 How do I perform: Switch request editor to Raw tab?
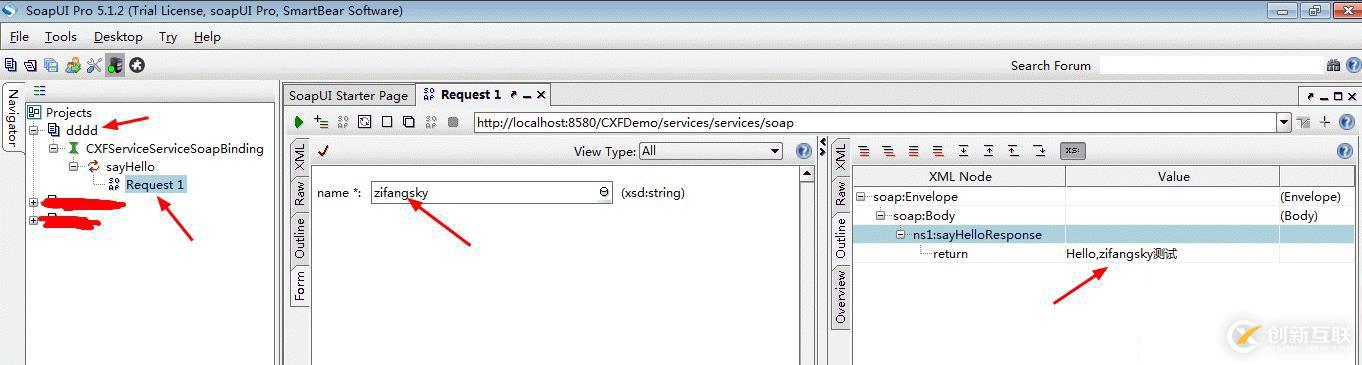[x=299, y=194]
